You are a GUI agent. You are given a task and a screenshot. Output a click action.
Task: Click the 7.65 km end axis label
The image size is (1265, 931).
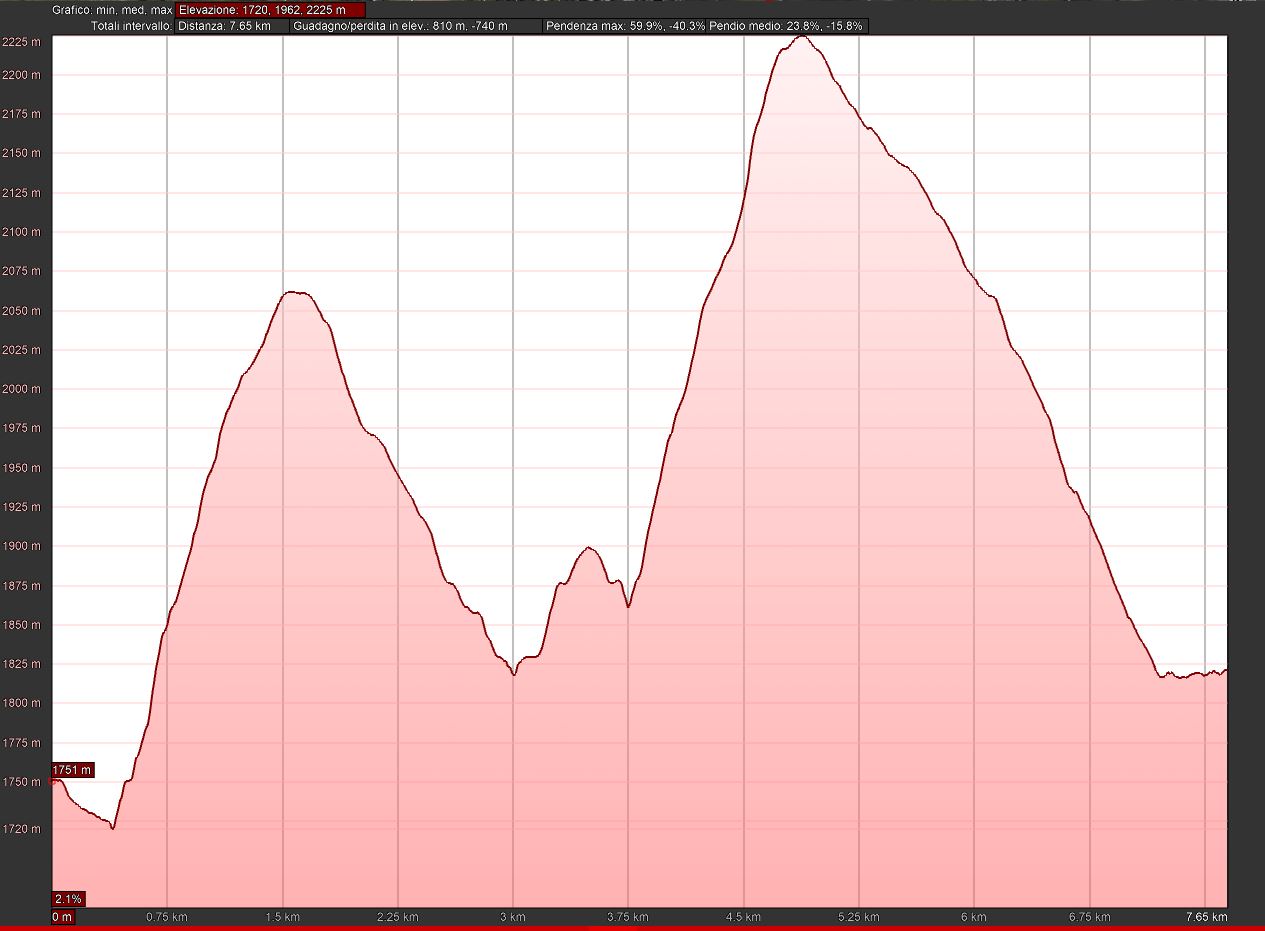click(x=1206, y=916)
